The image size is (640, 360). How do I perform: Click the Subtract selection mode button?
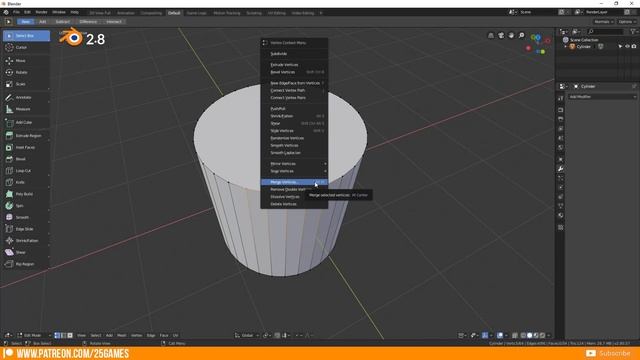[x=62, y=22]
